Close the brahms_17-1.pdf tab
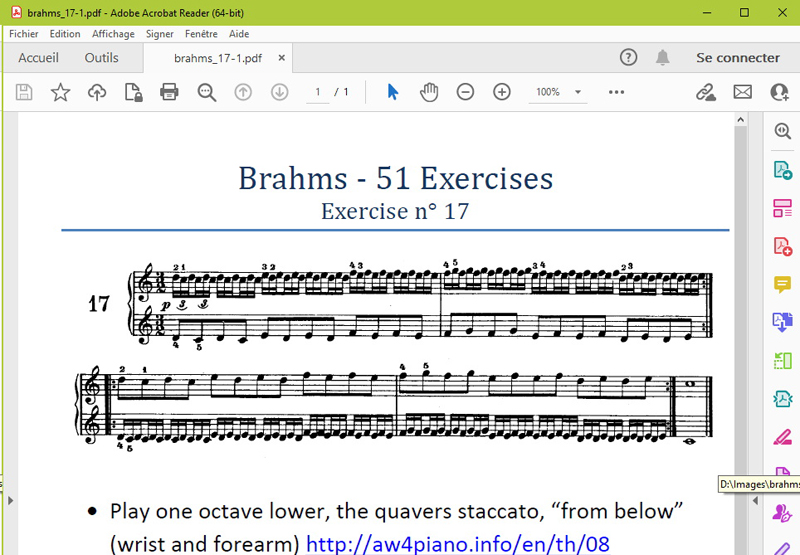 (x=282, y=58)
